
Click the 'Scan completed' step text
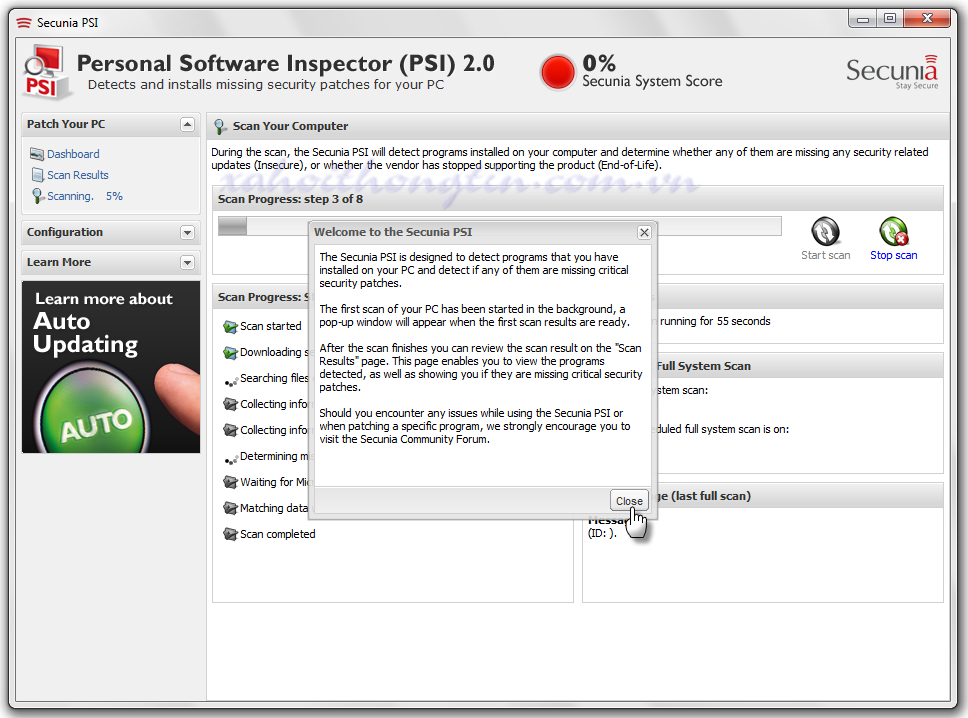[277, 534]
